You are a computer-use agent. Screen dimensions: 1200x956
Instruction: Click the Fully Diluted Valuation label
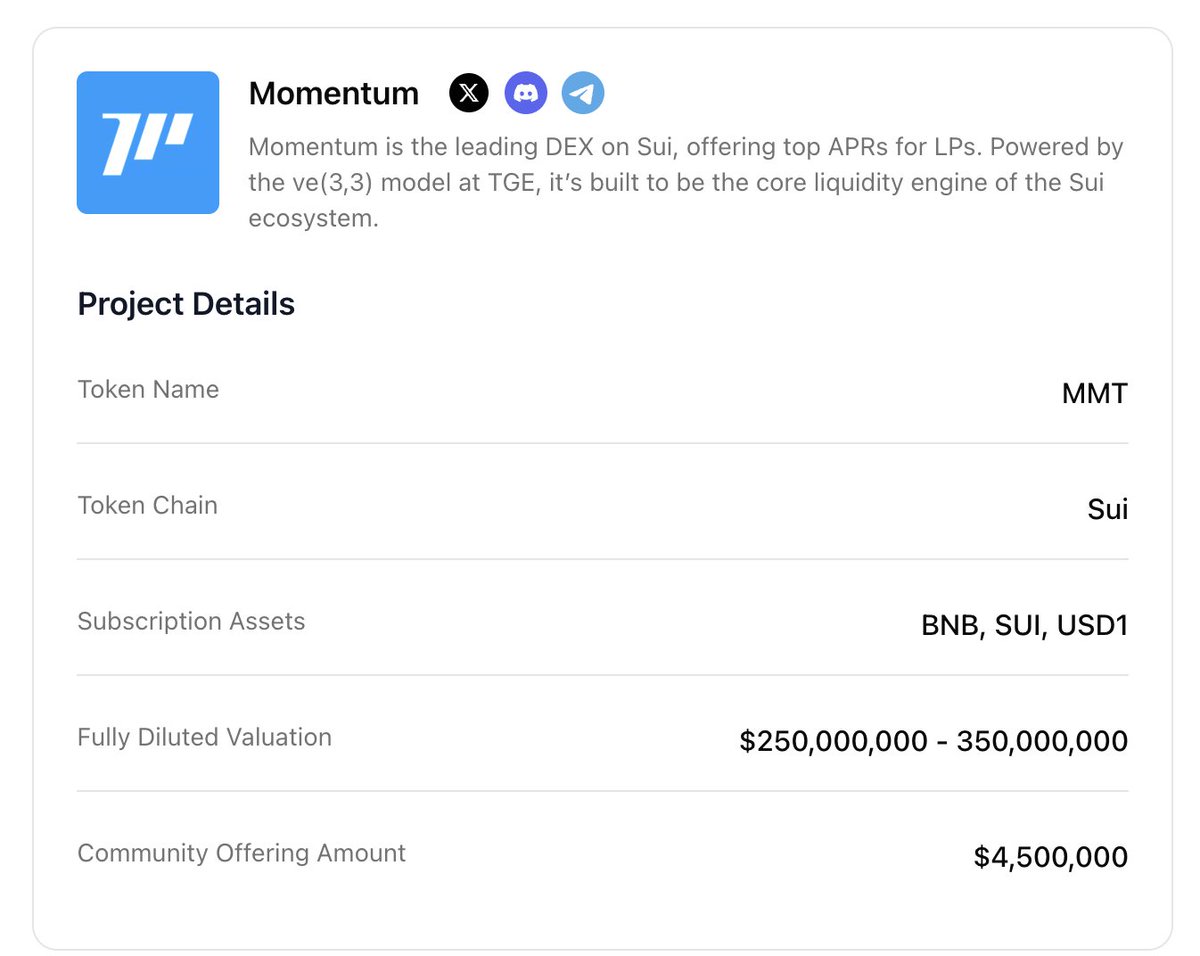[204, 737]
